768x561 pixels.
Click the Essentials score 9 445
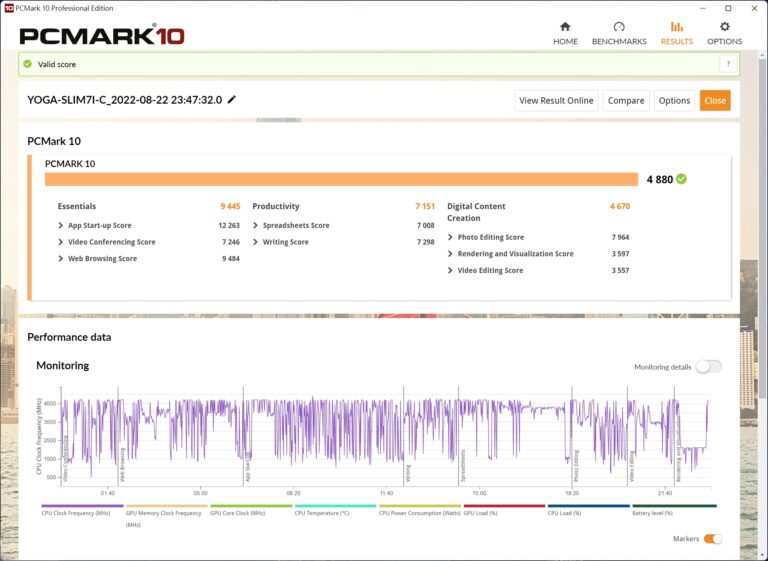(230, 206)
